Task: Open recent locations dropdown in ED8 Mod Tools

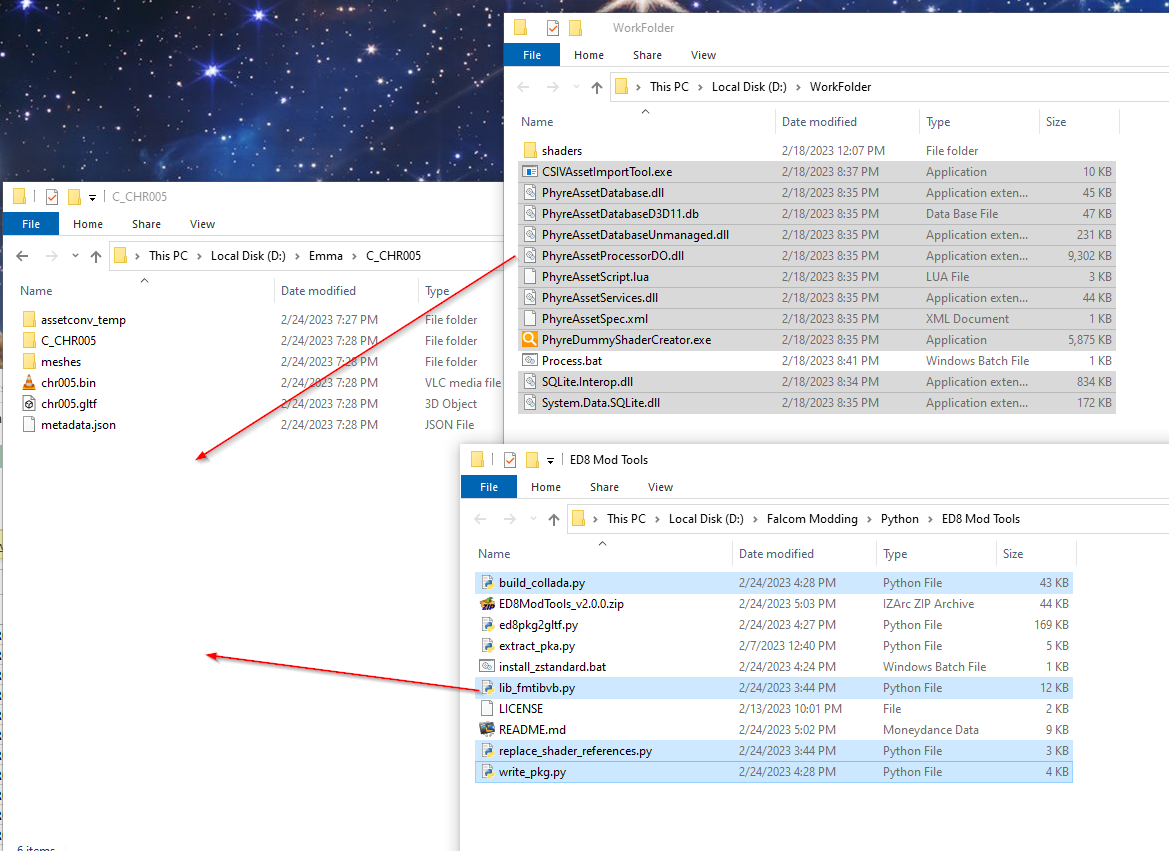Action: pos(533,519)
